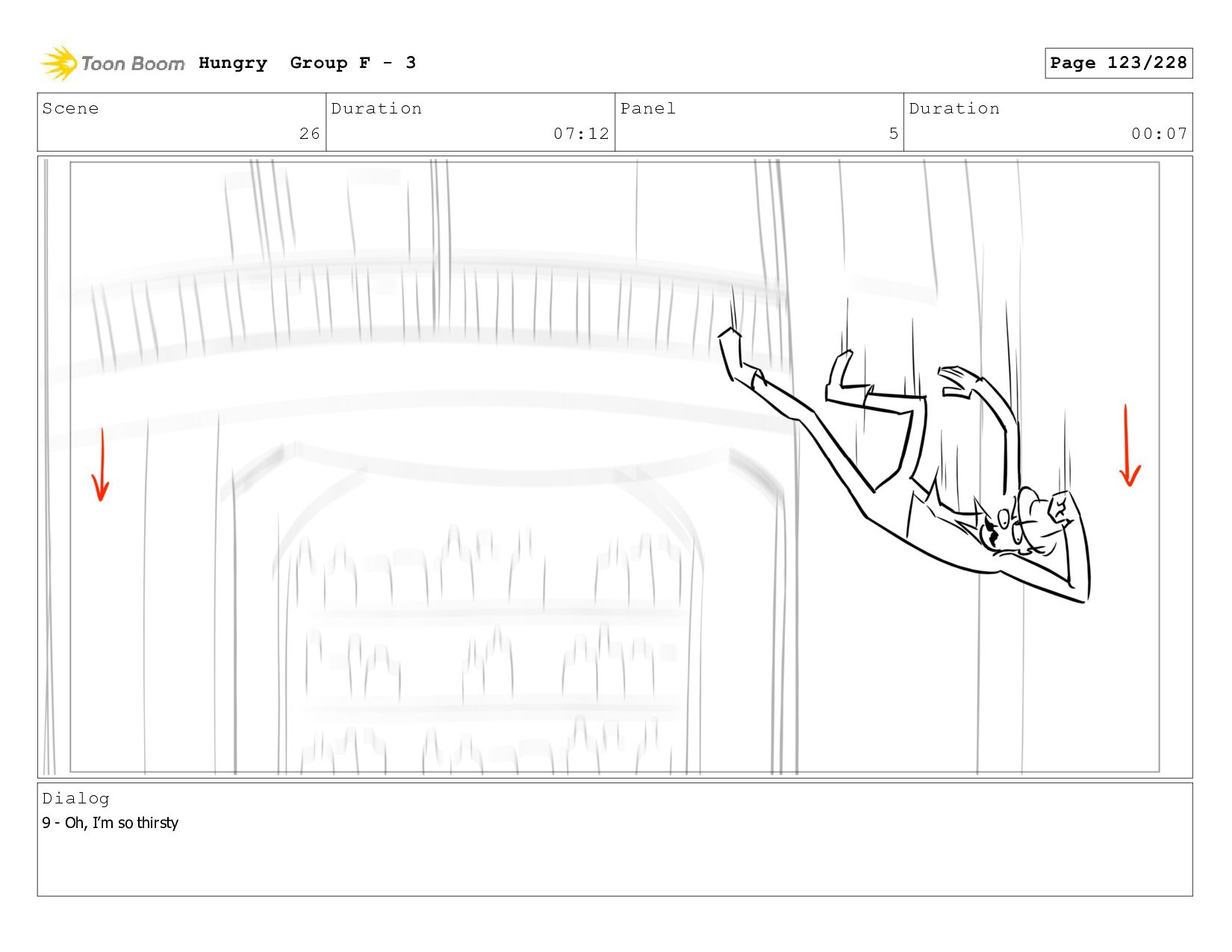Select the 'Hungry Group F - 3' title text
The height and width of the screenshot is (952, 1232).
coord(307,63)
